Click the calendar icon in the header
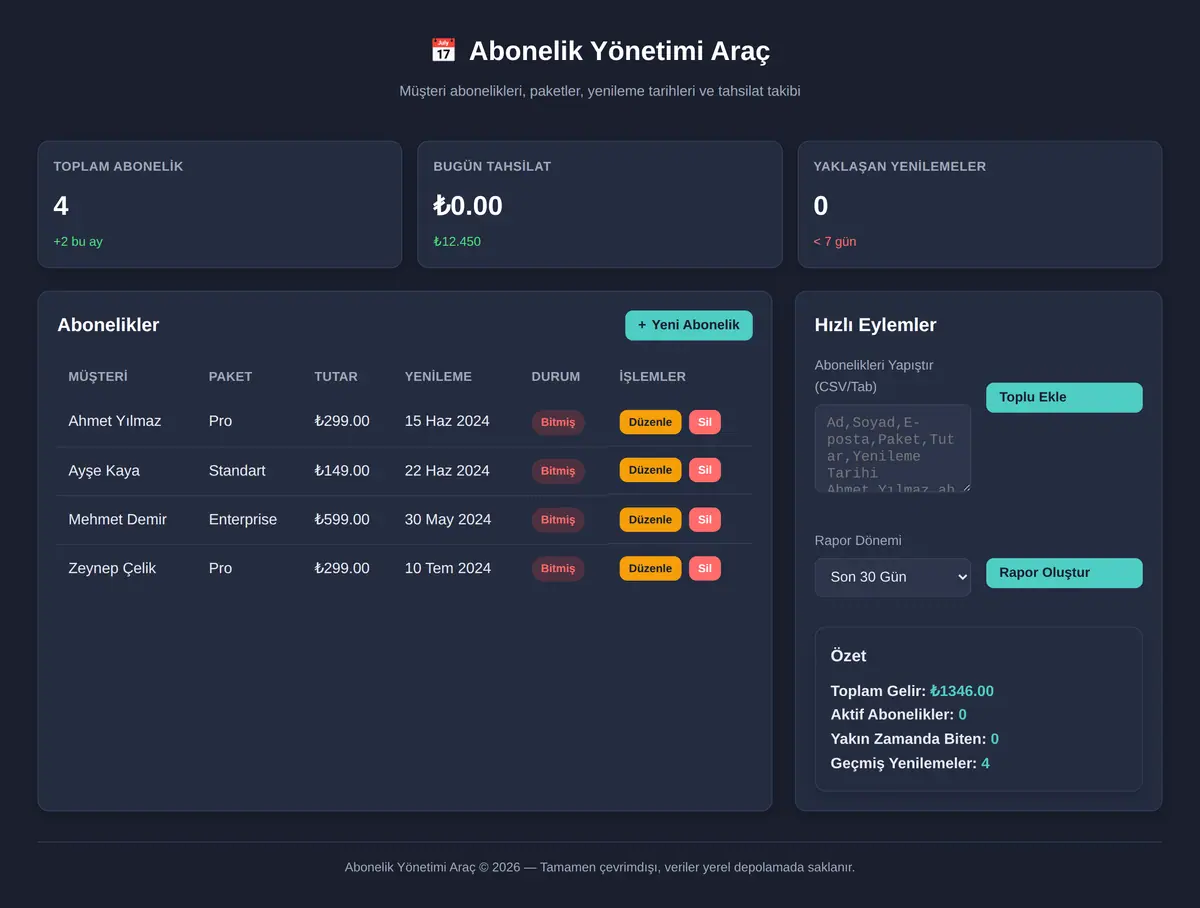The width and height of the screenshot is (1200, 908). tap(443, 51)
